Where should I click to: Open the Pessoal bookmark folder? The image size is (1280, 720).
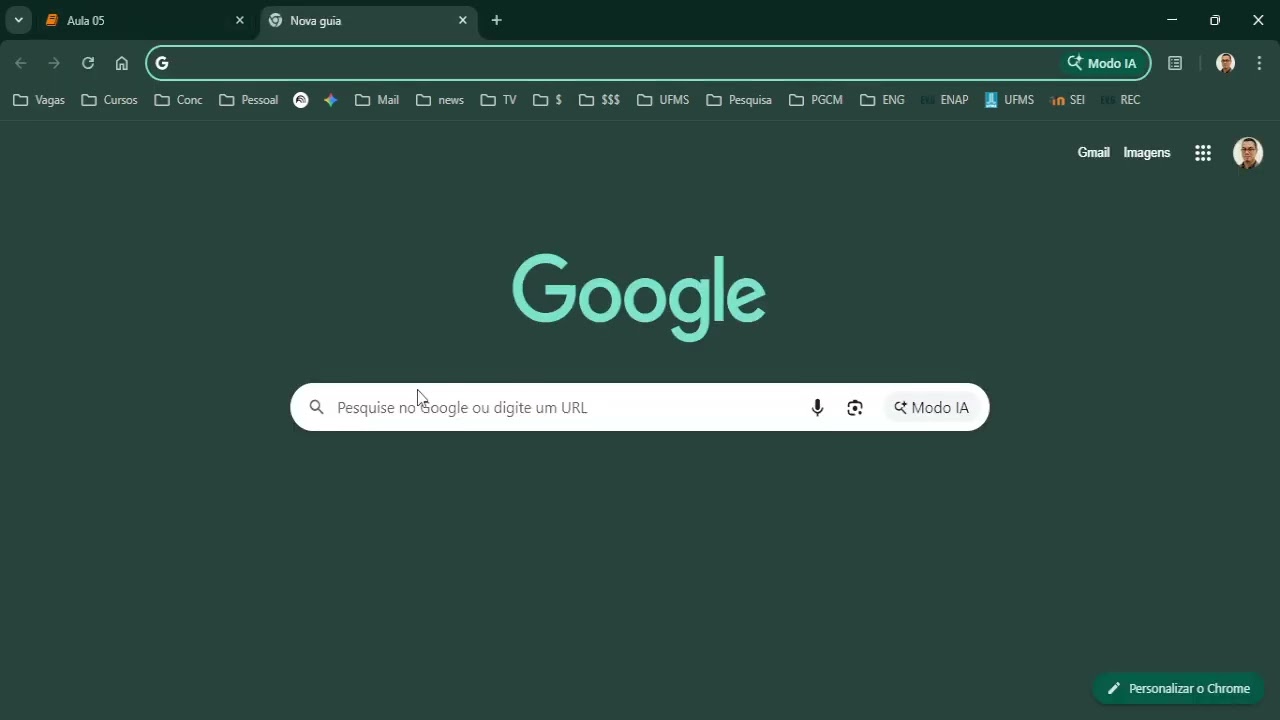(x=248, y=100)
